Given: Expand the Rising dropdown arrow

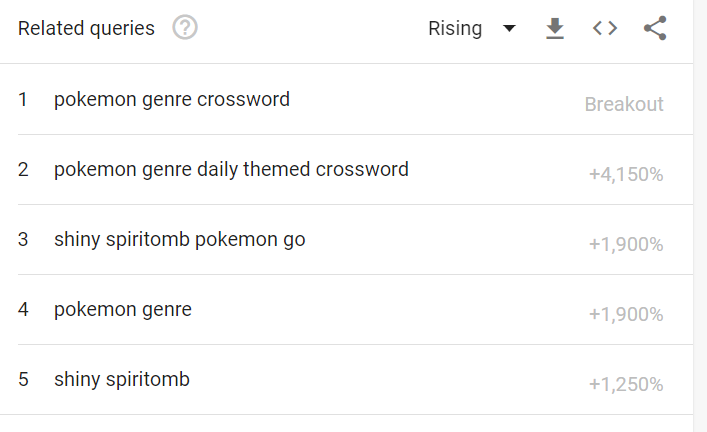Looking at the screenshot, I should point(509,28).
